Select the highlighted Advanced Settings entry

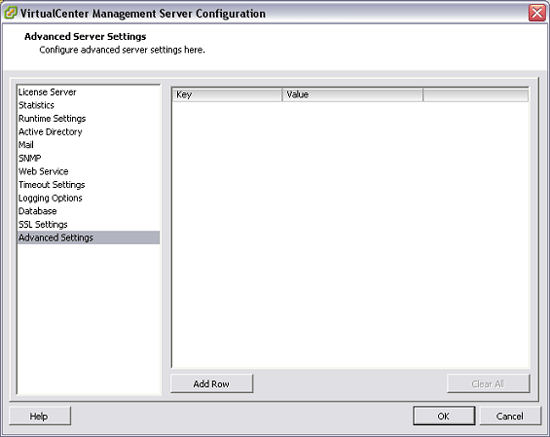click(x=88, y=237)
